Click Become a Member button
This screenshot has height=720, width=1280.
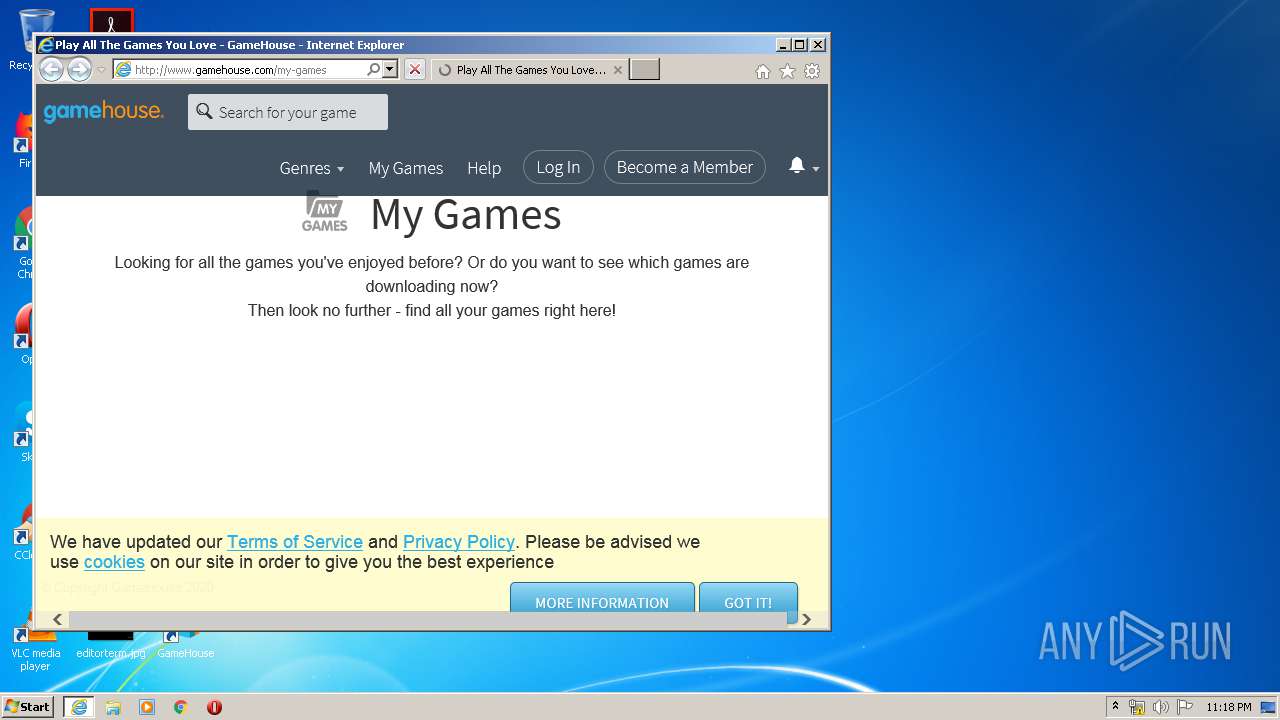click(x=685, y=167)
